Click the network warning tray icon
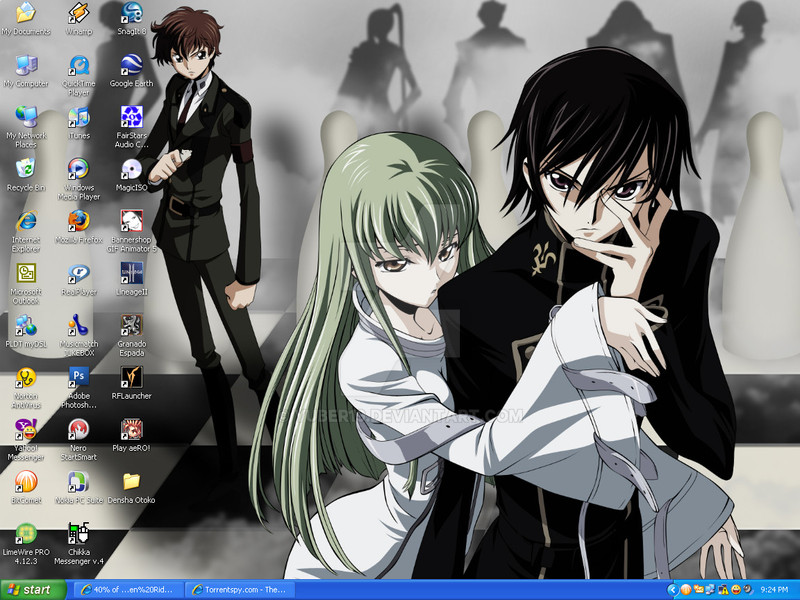The width and height of the screenshot is (800, 600). pos(723,590)
